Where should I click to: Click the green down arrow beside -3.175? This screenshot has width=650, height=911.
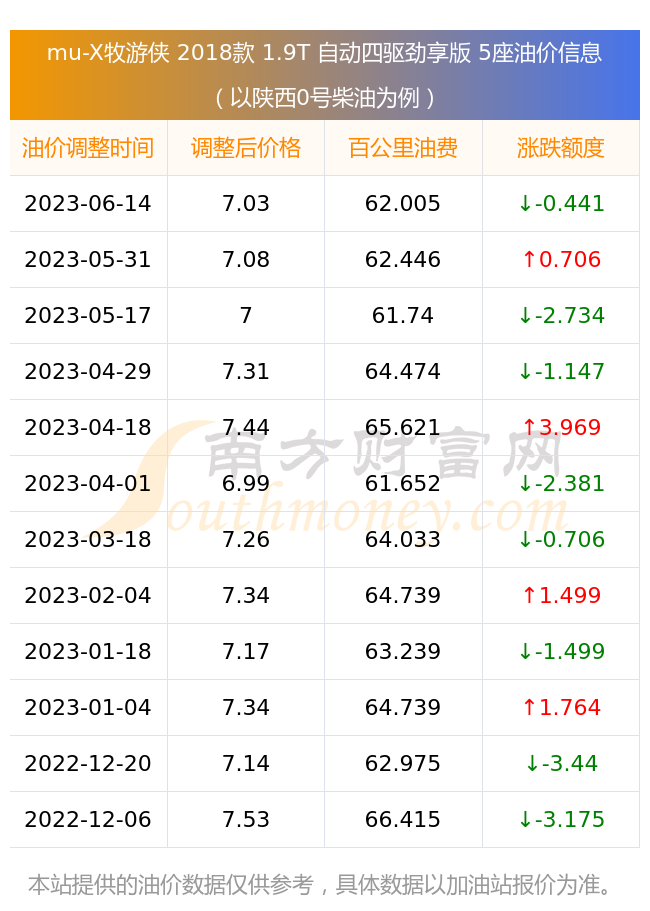tap(525, 819)
